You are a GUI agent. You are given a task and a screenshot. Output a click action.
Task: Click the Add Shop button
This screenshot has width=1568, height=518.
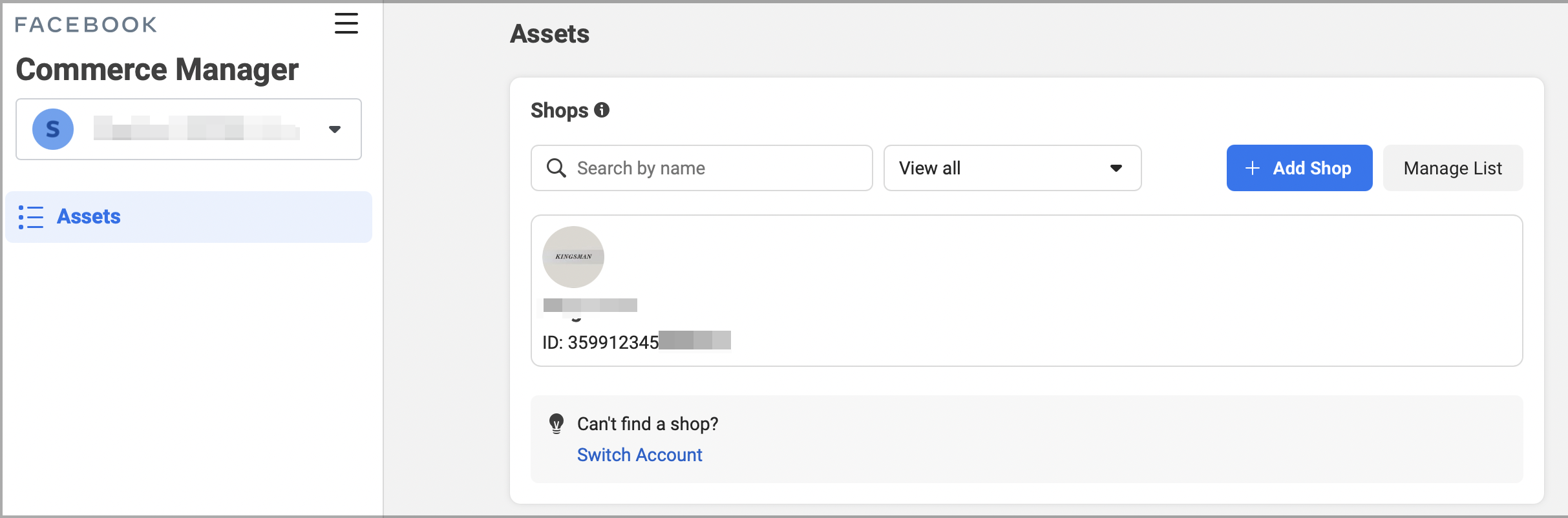1299,168
